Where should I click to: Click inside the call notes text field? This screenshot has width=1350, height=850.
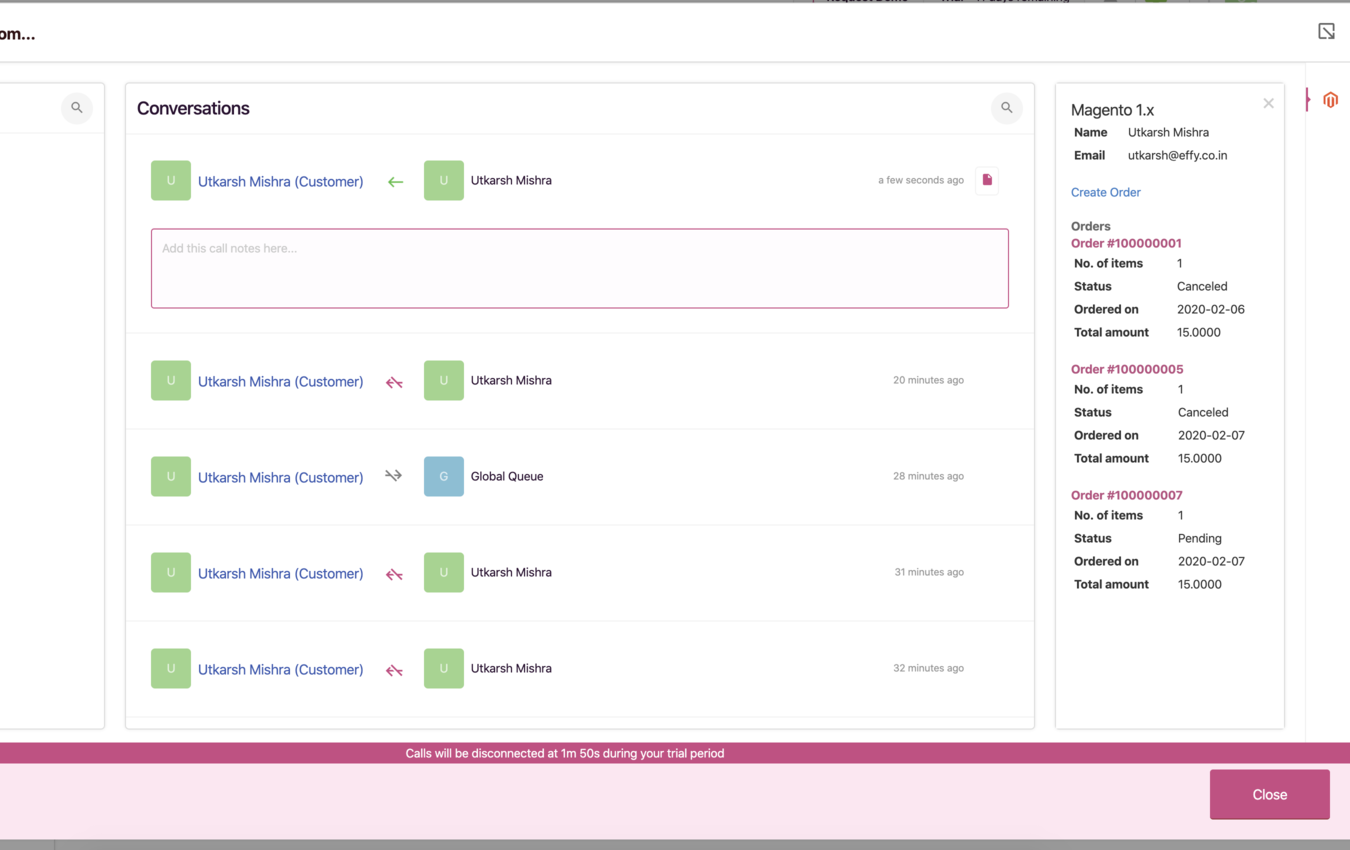(x=580, y=268)
